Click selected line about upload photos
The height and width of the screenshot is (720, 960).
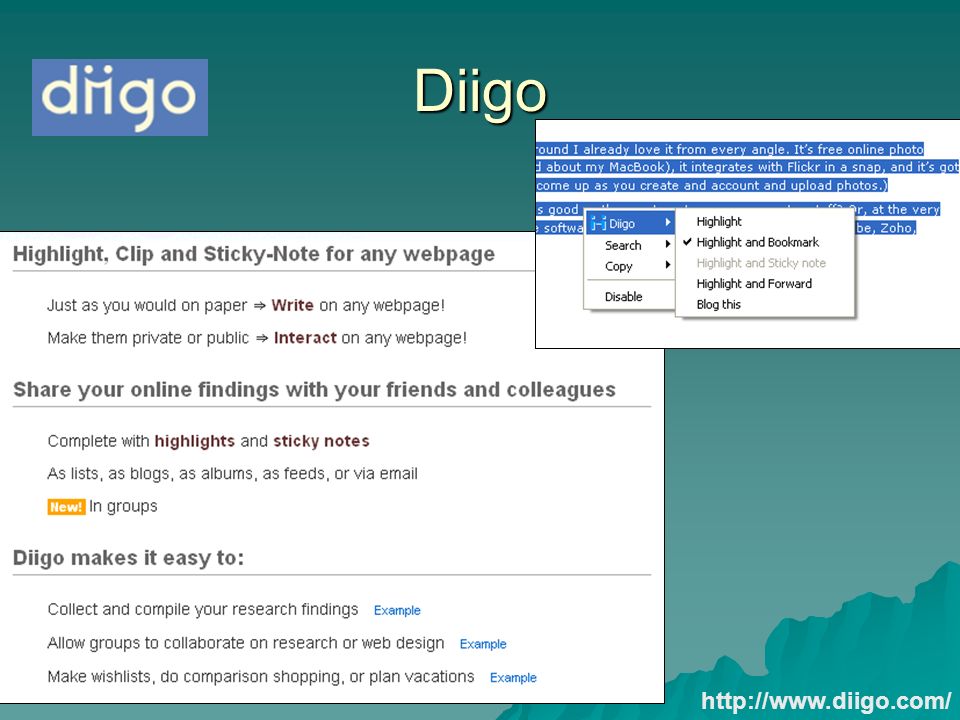712,186
